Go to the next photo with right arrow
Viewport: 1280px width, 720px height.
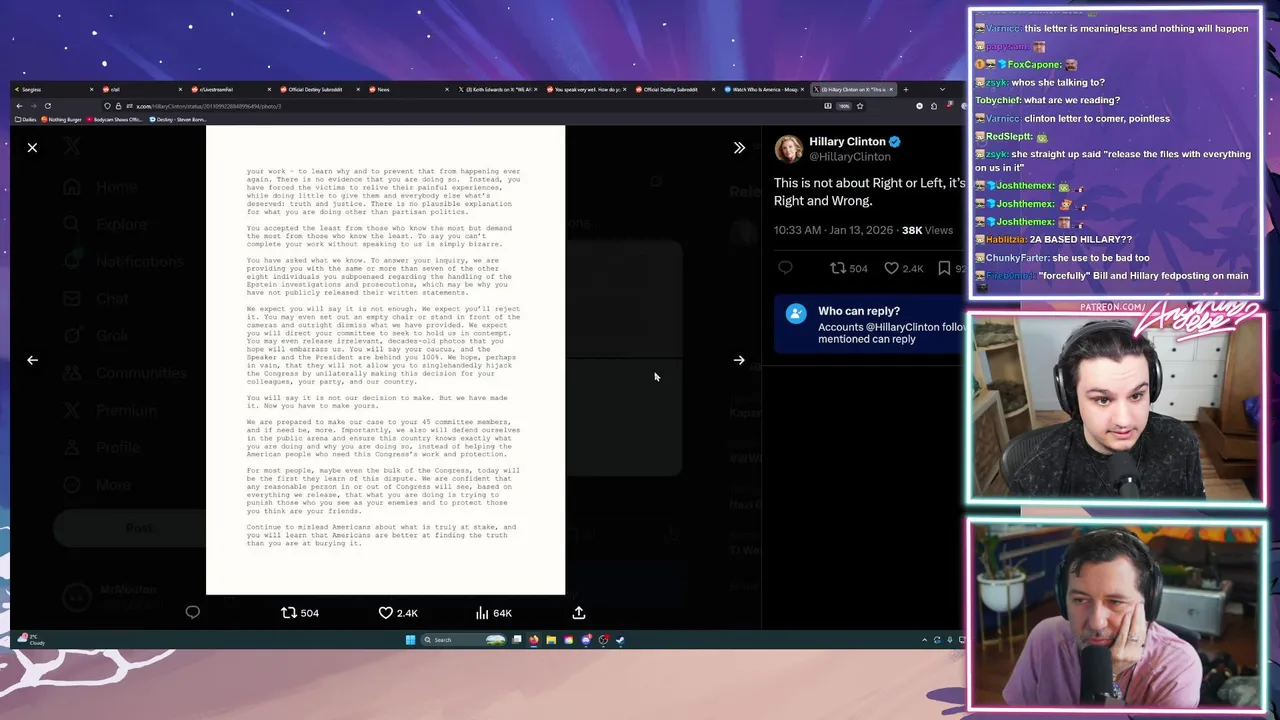tap(739, 360)
